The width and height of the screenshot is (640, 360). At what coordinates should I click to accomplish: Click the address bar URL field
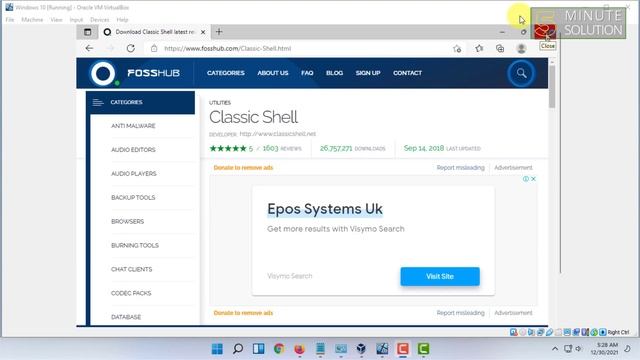tap(227, 48)
